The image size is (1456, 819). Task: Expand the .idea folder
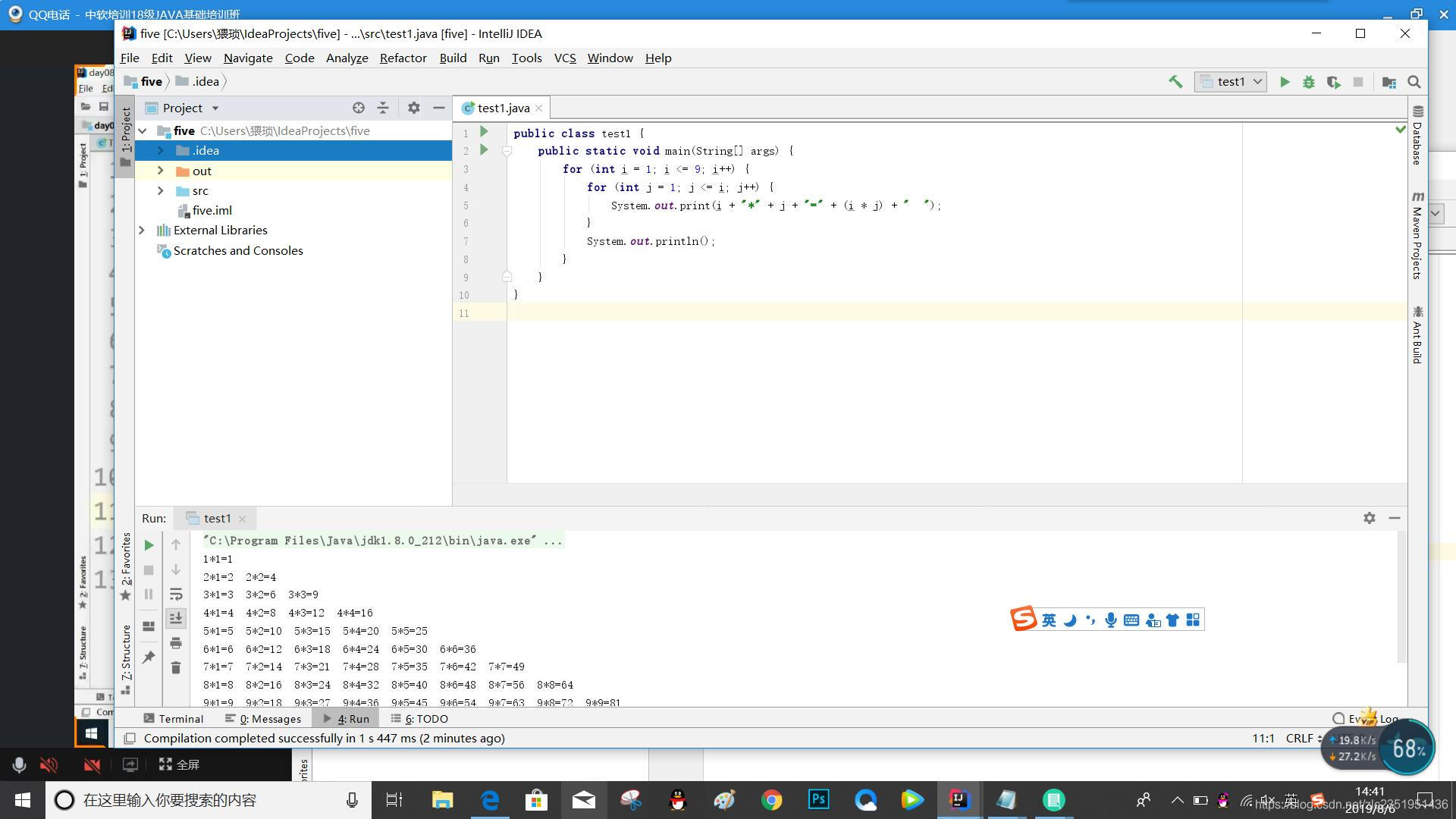point(160,150)
